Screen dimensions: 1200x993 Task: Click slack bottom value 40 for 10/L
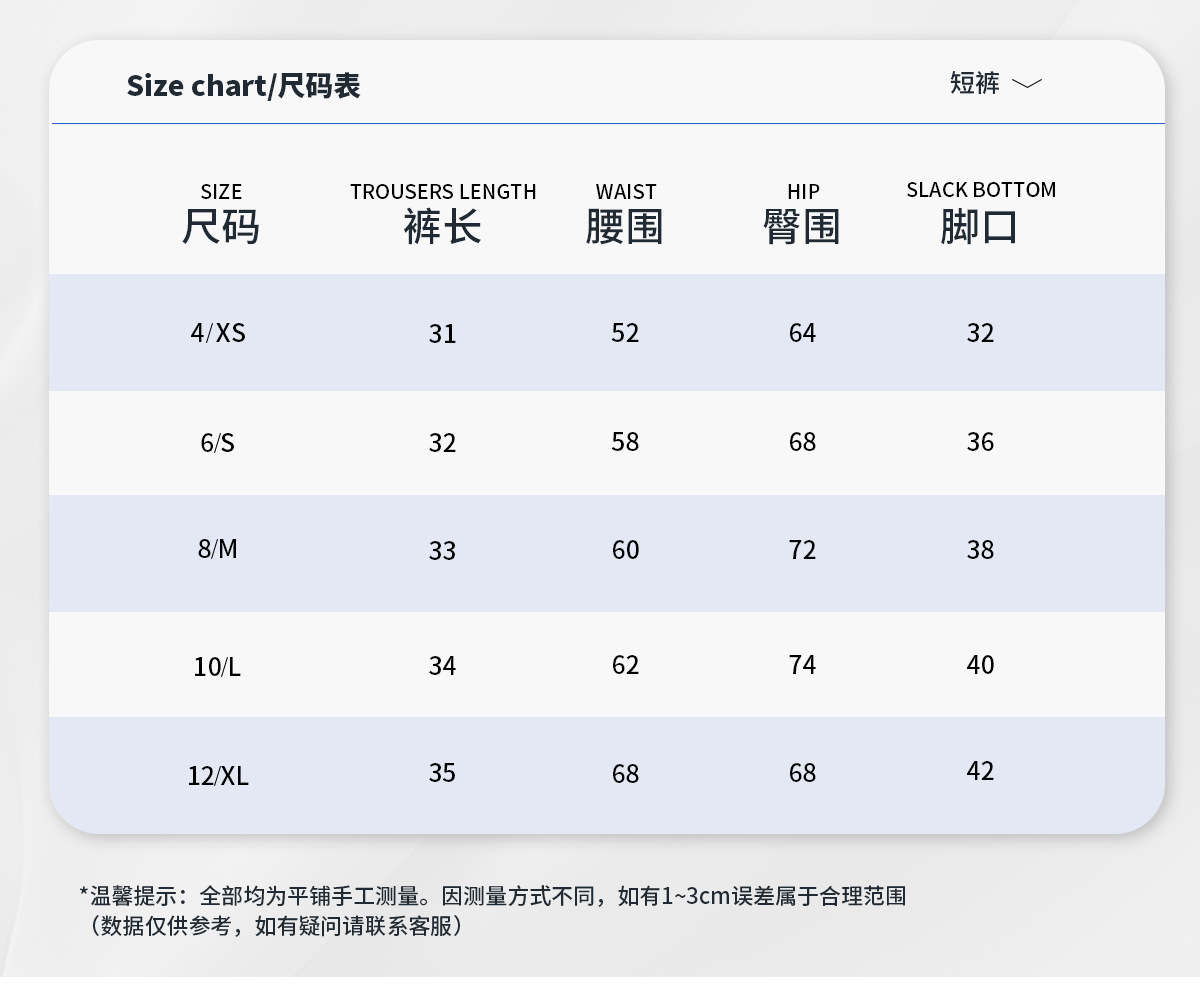[x=980, y=665]
